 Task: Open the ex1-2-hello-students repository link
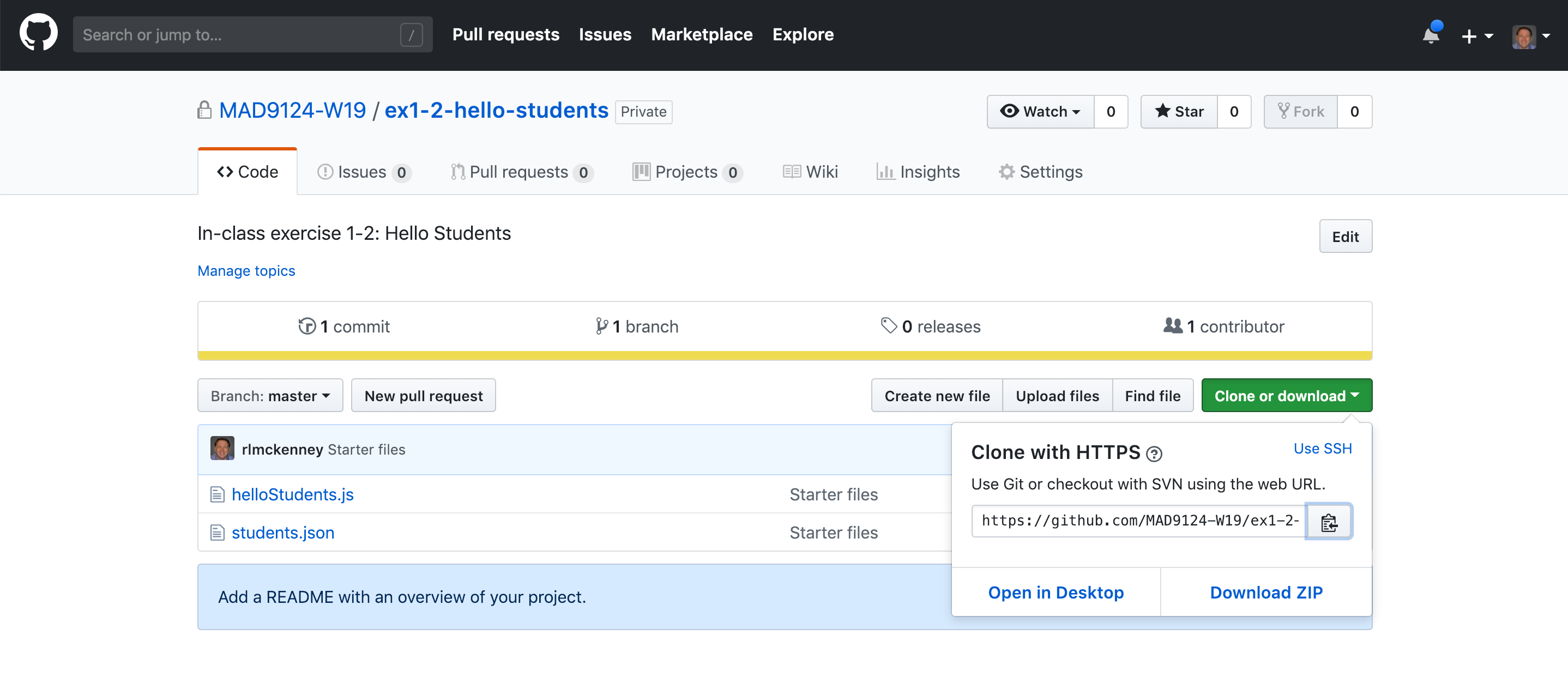496,110
